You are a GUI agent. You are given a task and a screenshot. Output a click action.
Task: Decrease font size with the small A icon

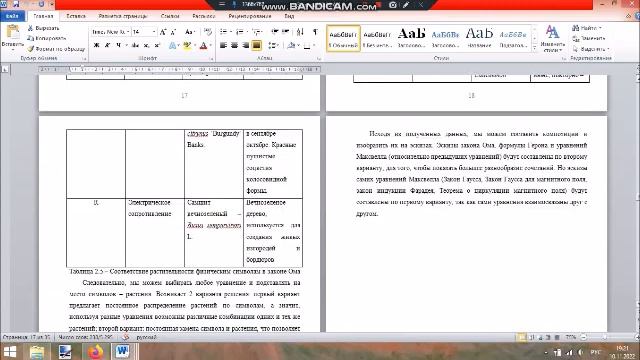[173, 32]
